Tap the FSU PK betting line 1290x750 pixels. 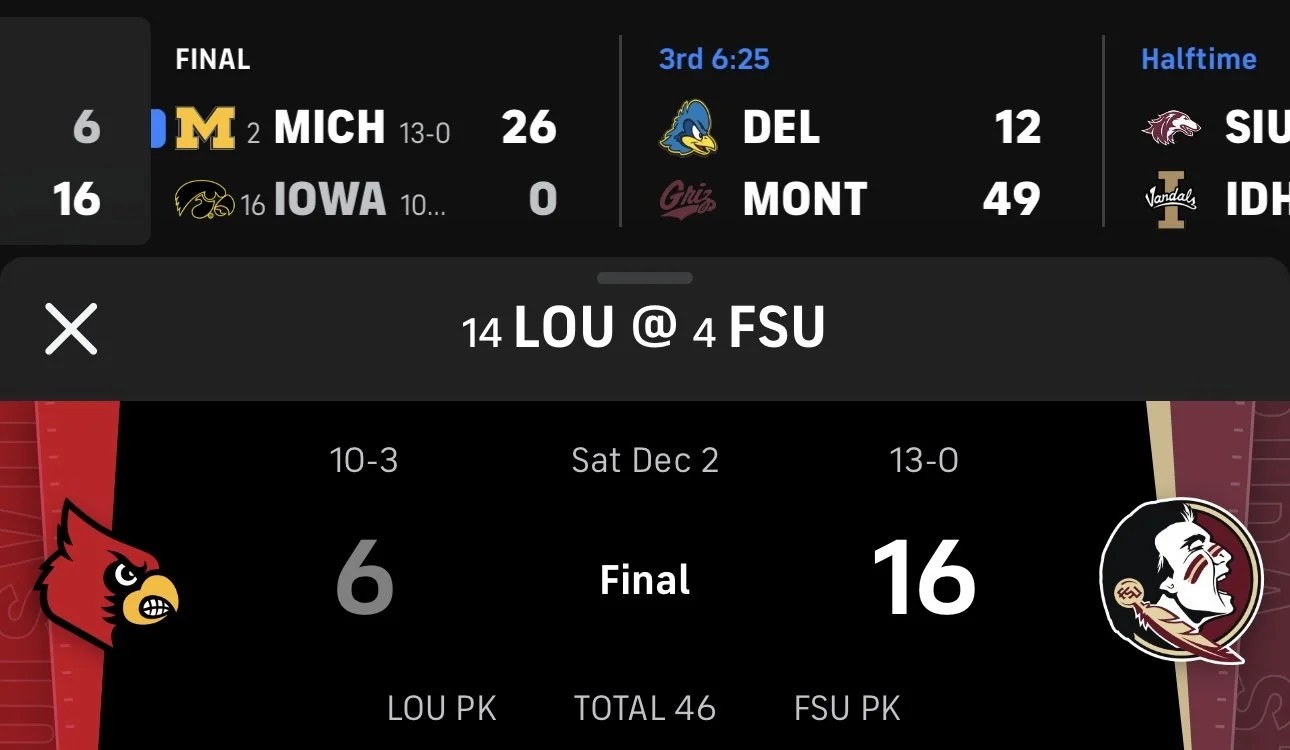coord(847,709)
